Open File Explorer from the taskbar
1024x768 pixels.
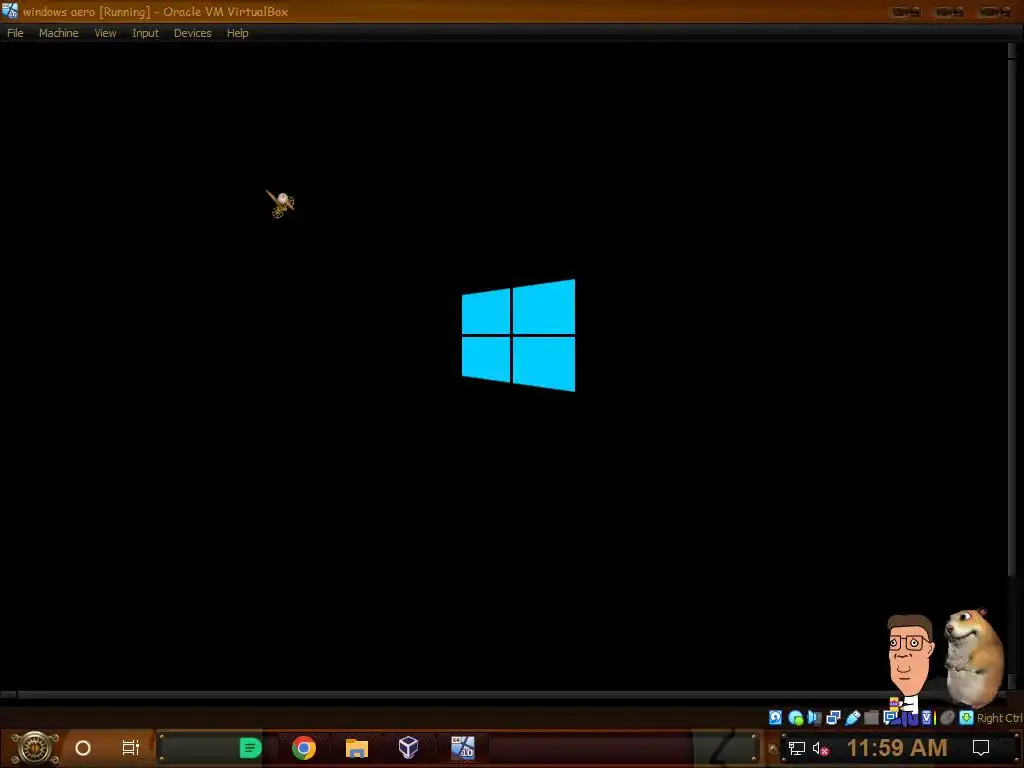(x=357, y=748)
